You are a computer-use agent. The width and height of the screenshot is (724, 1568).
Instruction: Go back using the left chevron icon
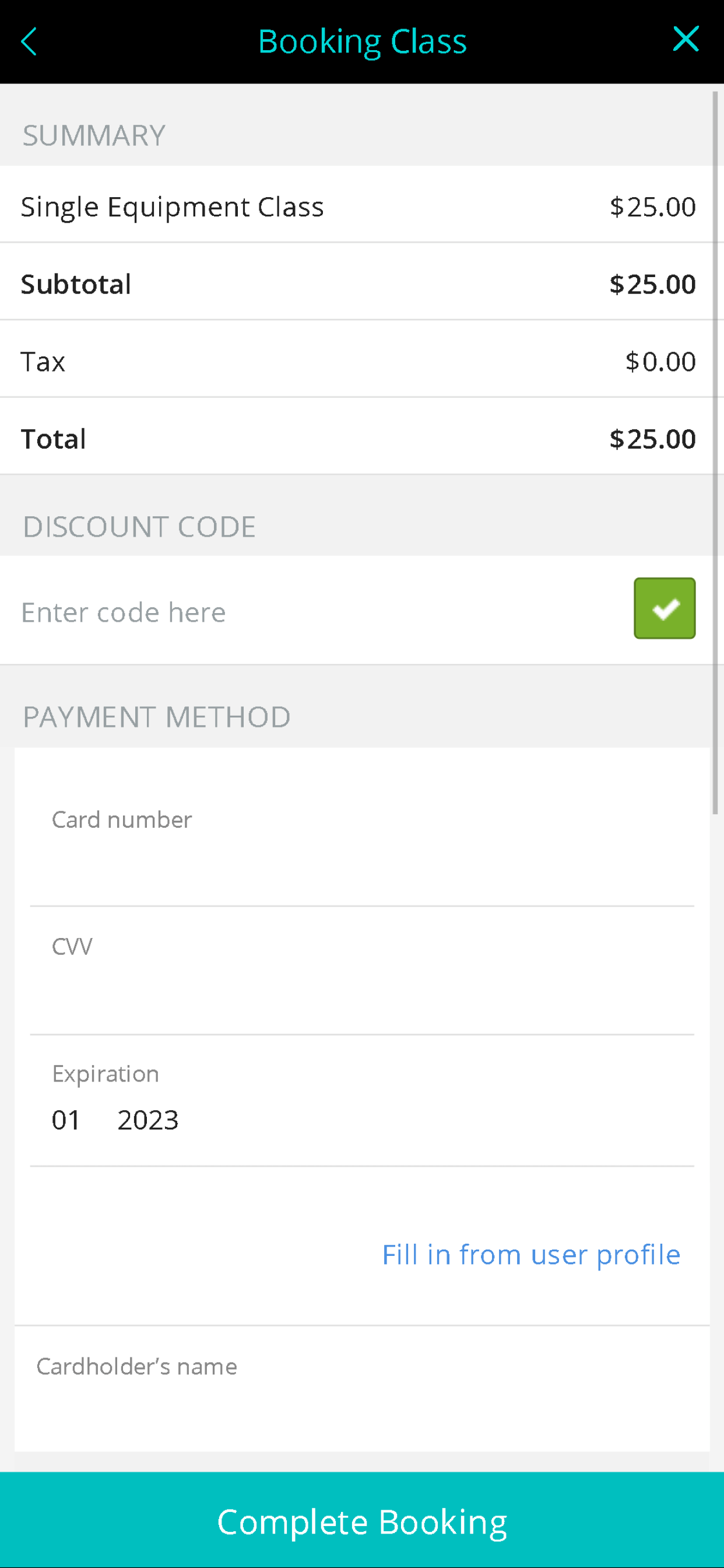29,41
